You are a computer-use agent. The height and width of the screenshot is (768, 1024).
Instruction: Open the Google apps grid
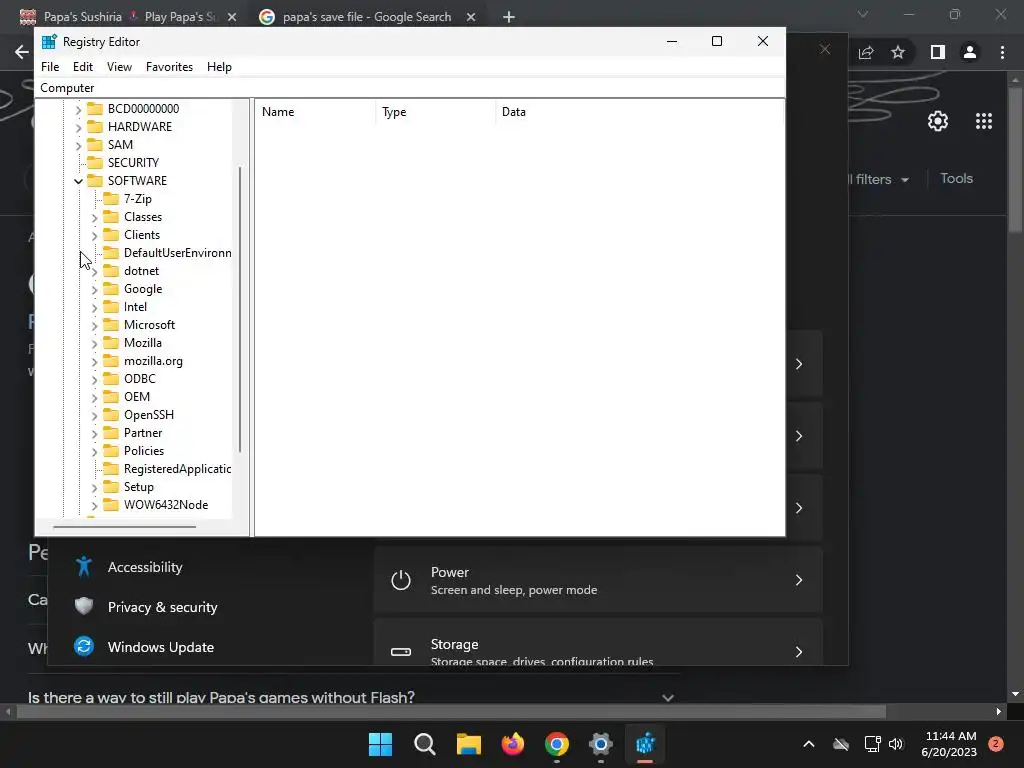984,121
